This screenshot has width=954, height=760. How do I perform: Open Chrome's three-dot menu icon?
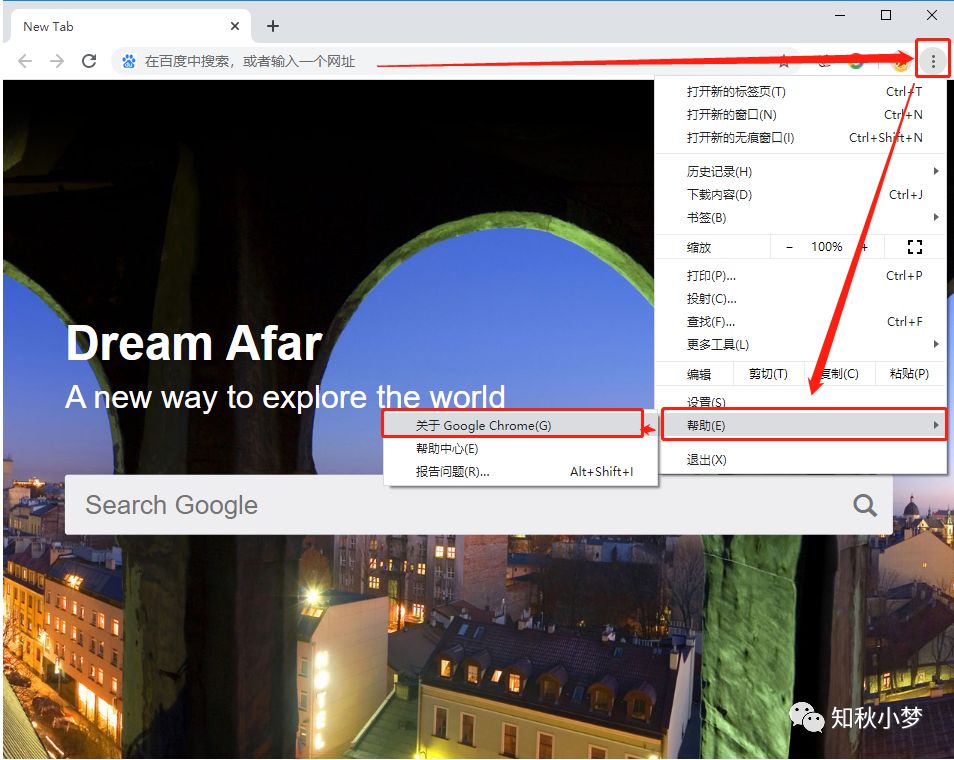point(932,60)
